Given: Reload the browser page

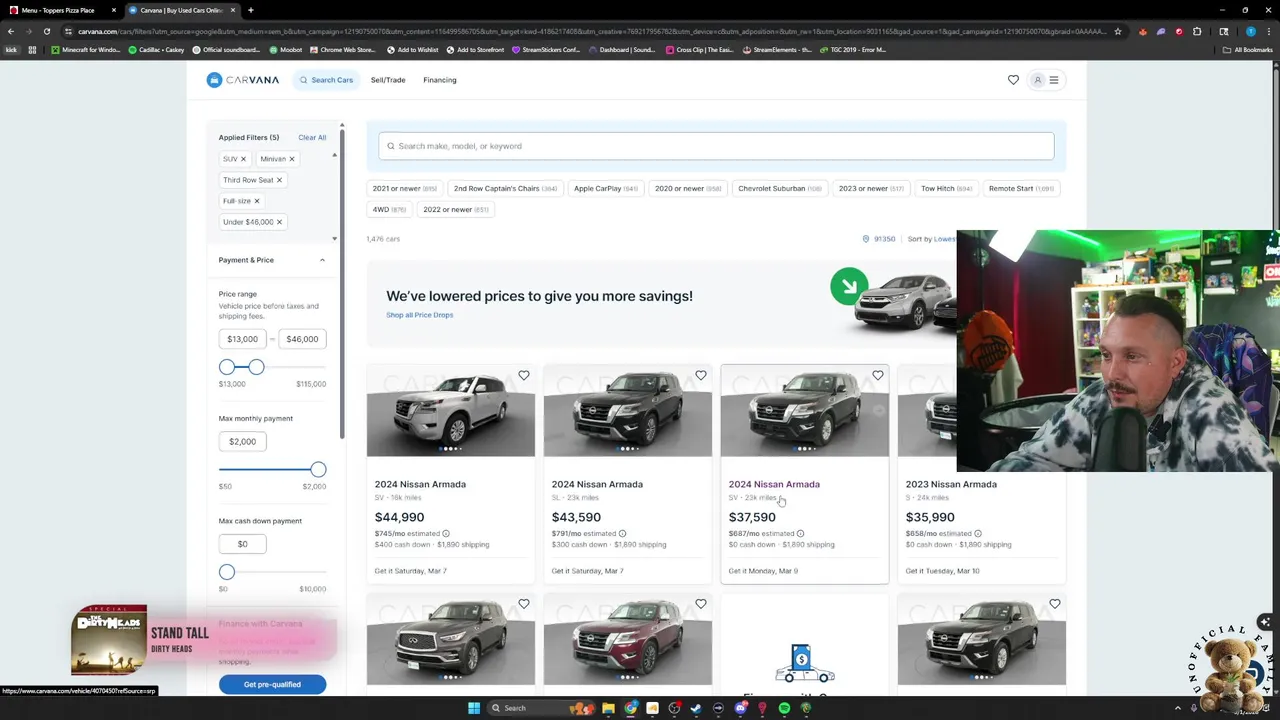Looking at the screenshot, I should (x=46, y=31).
